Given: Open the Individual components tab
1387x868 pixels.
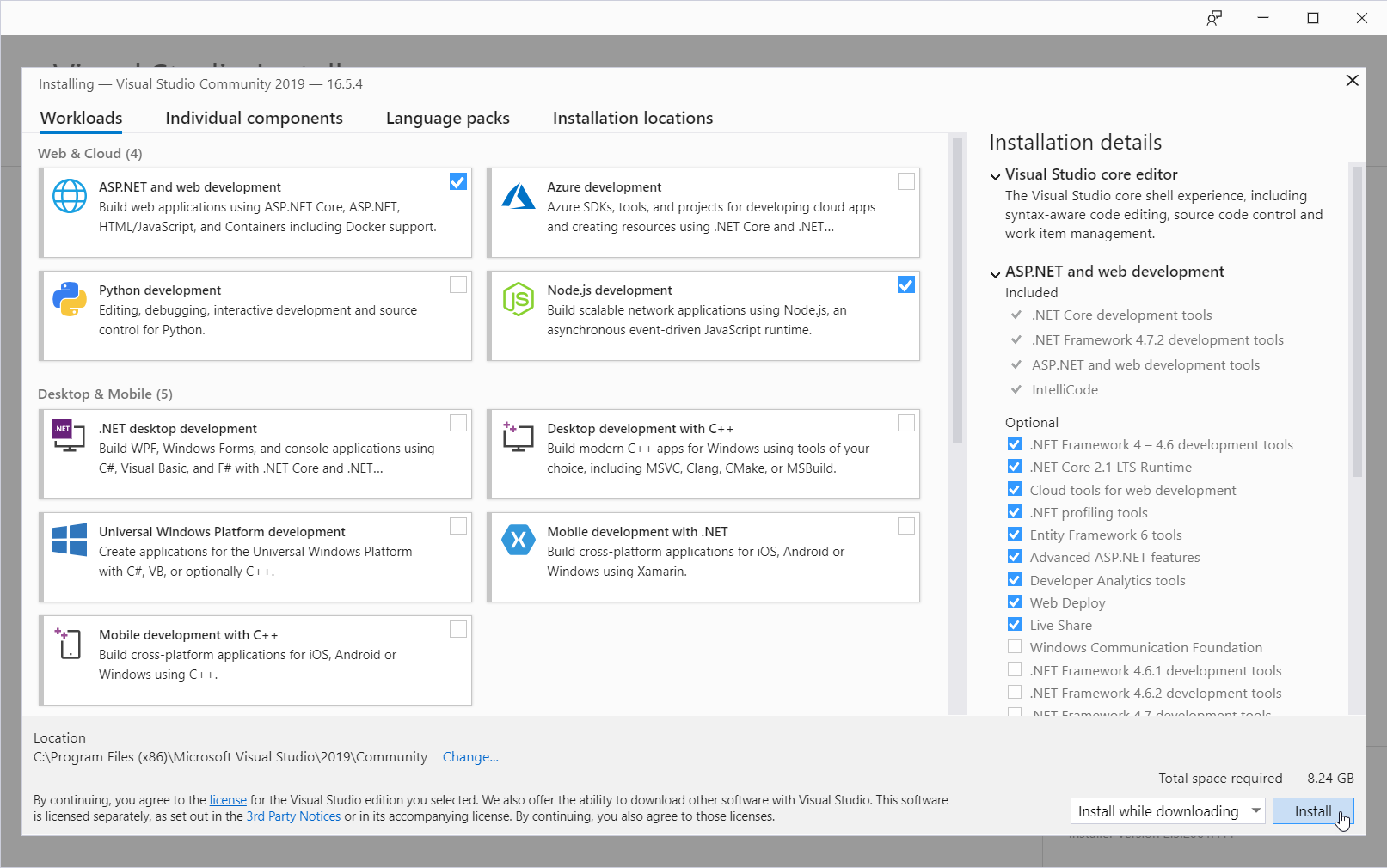Looking at the screenshot, I should coord(254,118).
